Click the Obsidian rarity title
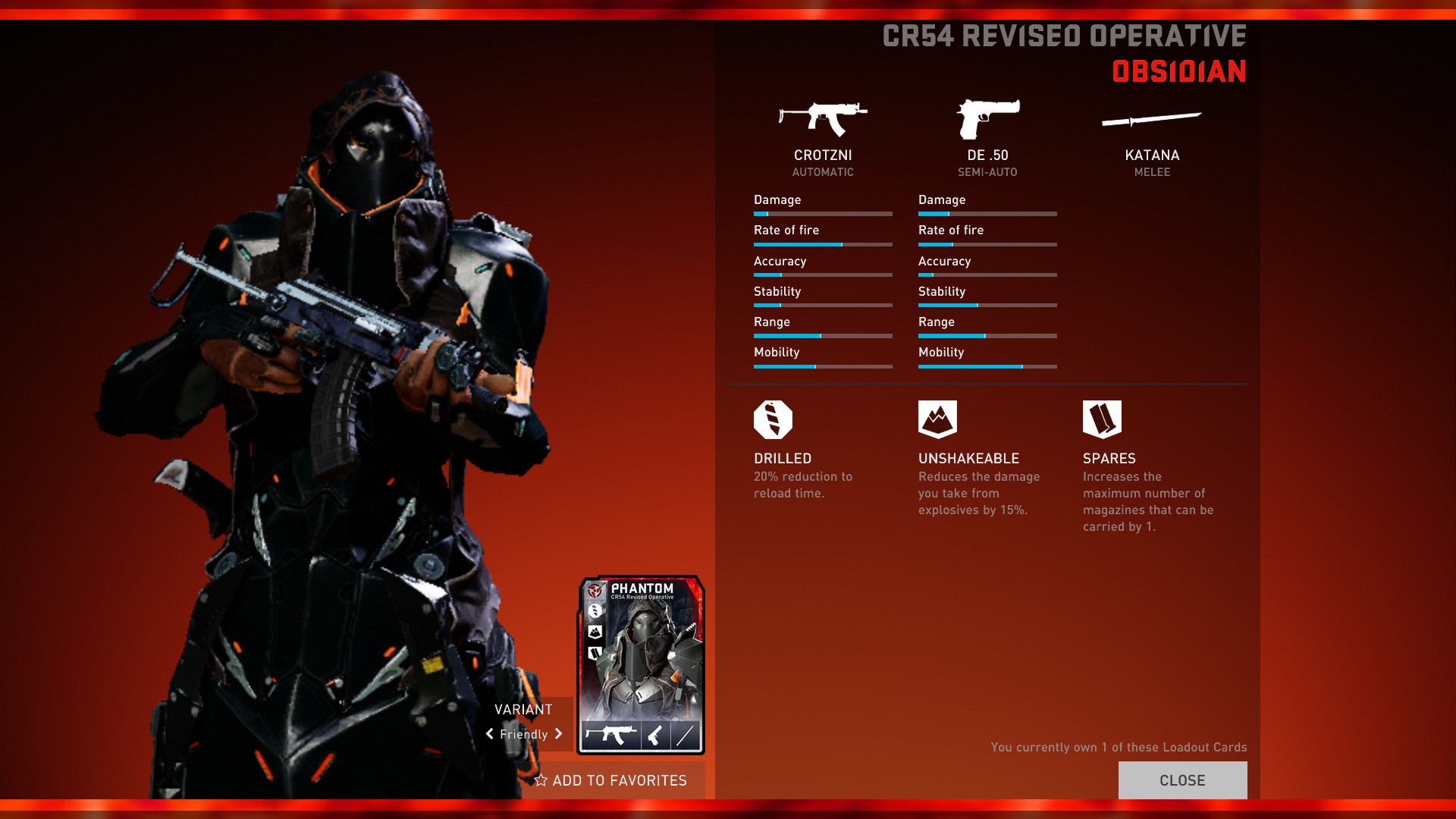Viewport: 1456px width, 819px height. [x=1178, y=72]
